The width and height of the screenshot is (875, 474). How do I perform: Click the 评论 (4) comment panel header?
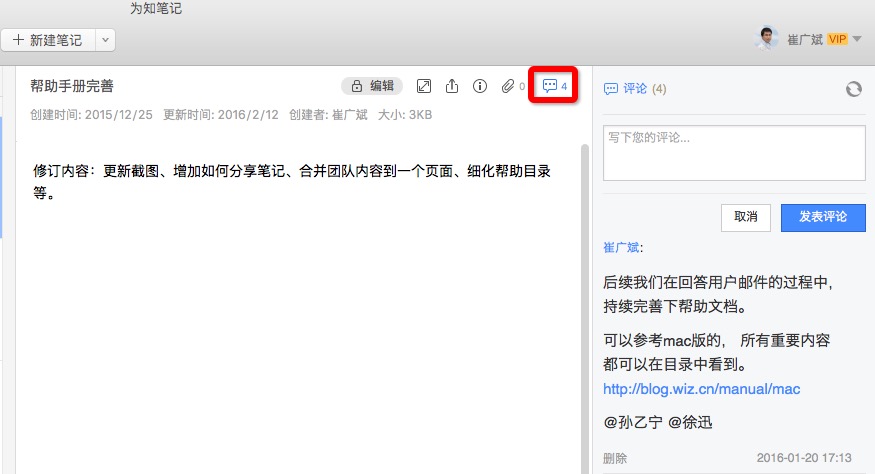coord(635,89)
